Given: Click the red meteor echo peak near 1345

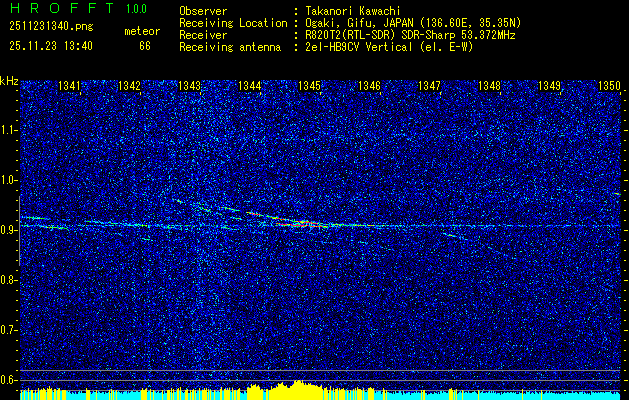Looking at the screenshot, I should click(303, 223).
